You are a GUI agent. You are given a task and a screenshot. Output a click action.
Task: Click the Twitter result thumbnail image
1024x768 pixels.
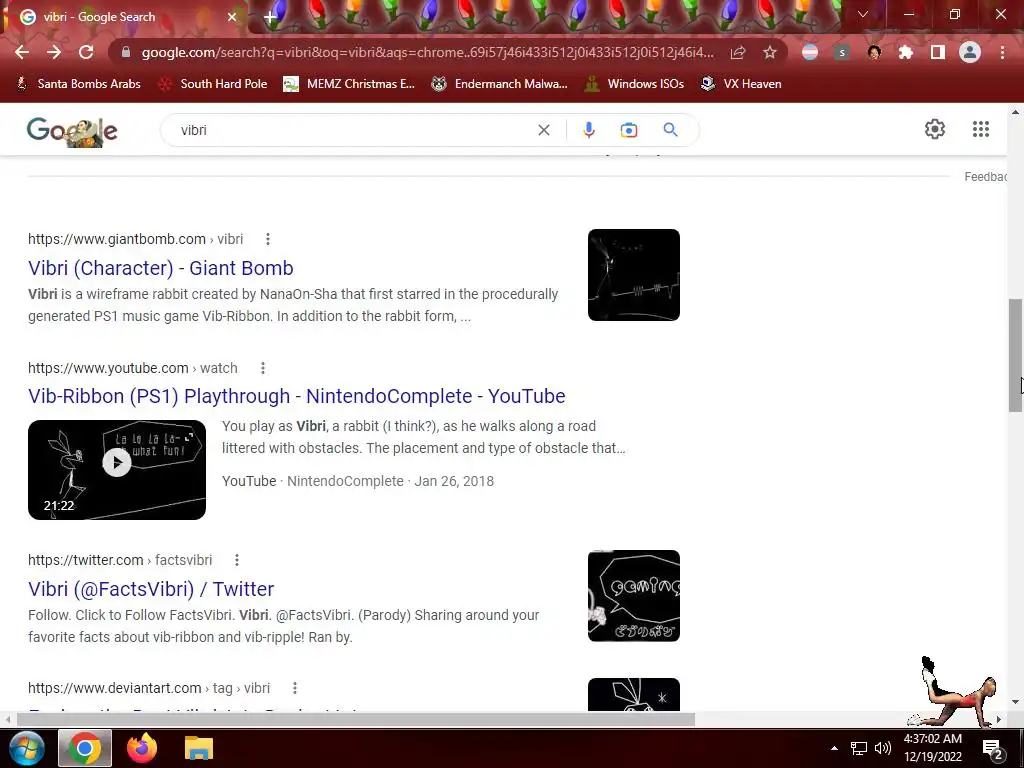pyautogui.click(x=633, y=596)
